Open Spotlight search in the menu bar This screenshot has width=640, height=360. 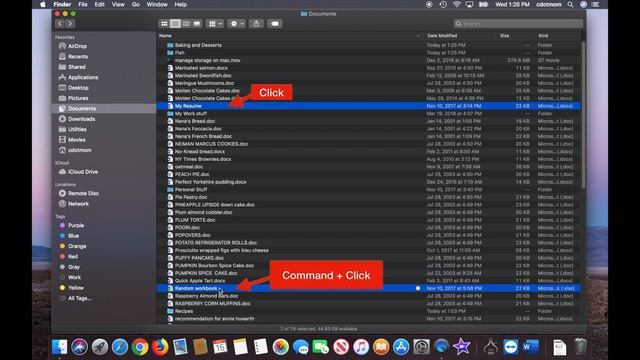coord(570,4)
